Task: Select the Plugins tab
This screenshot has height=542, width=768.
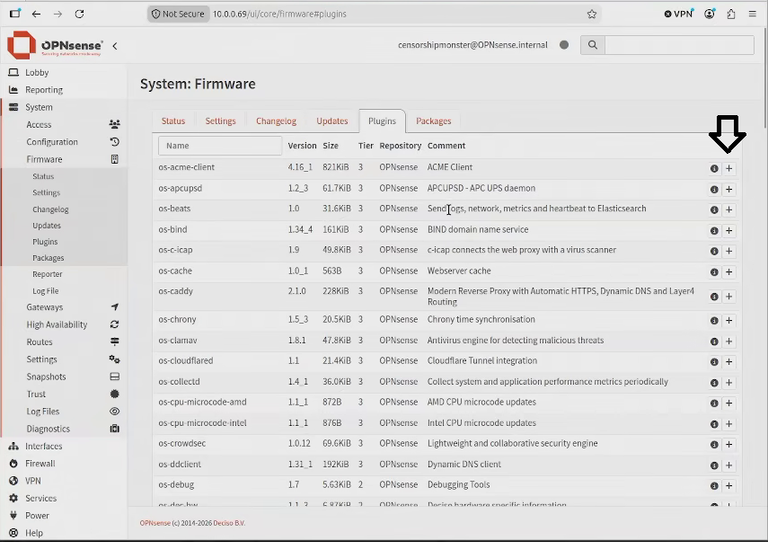Action: (x=382, y=121)
